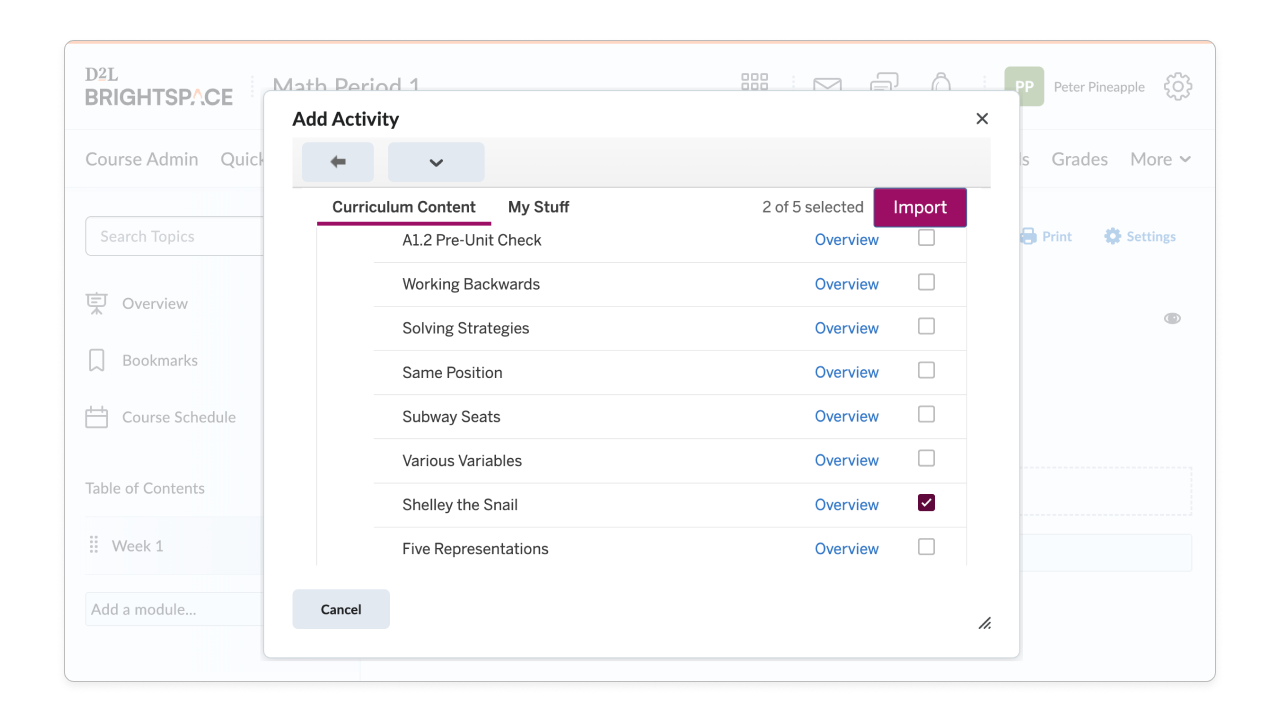
Task: Check the Working Backwards checkbox
Action: click(926, 282)
